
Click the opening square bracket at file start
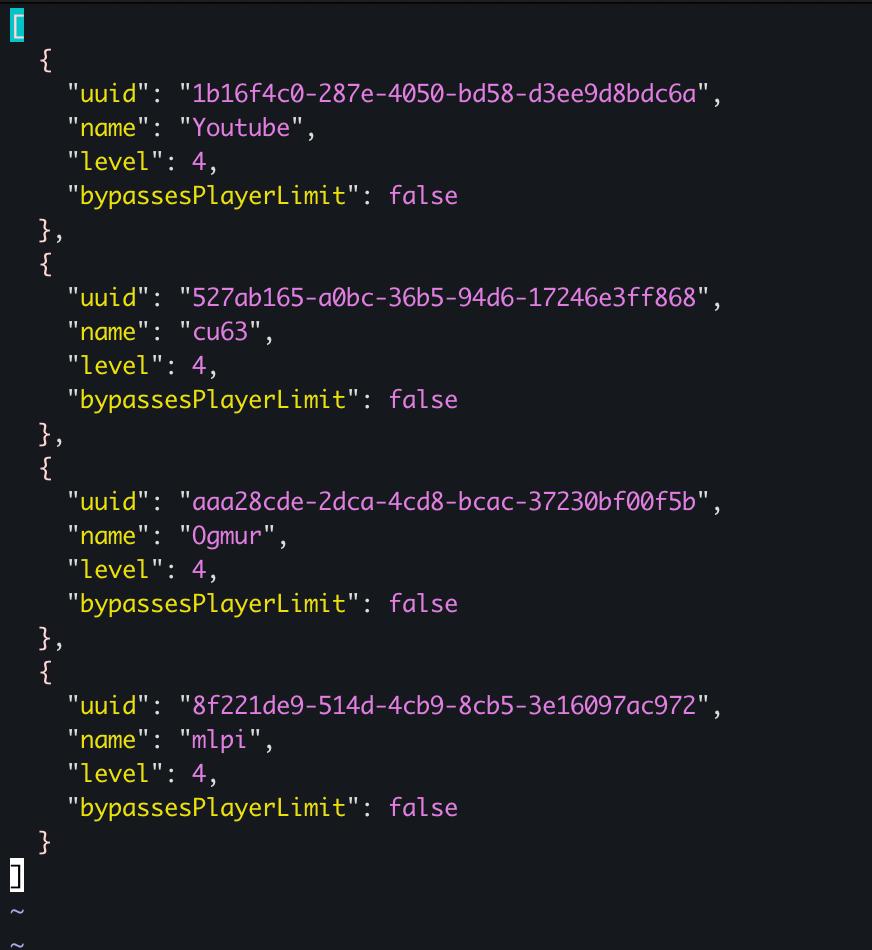click(x=17, y=26)
